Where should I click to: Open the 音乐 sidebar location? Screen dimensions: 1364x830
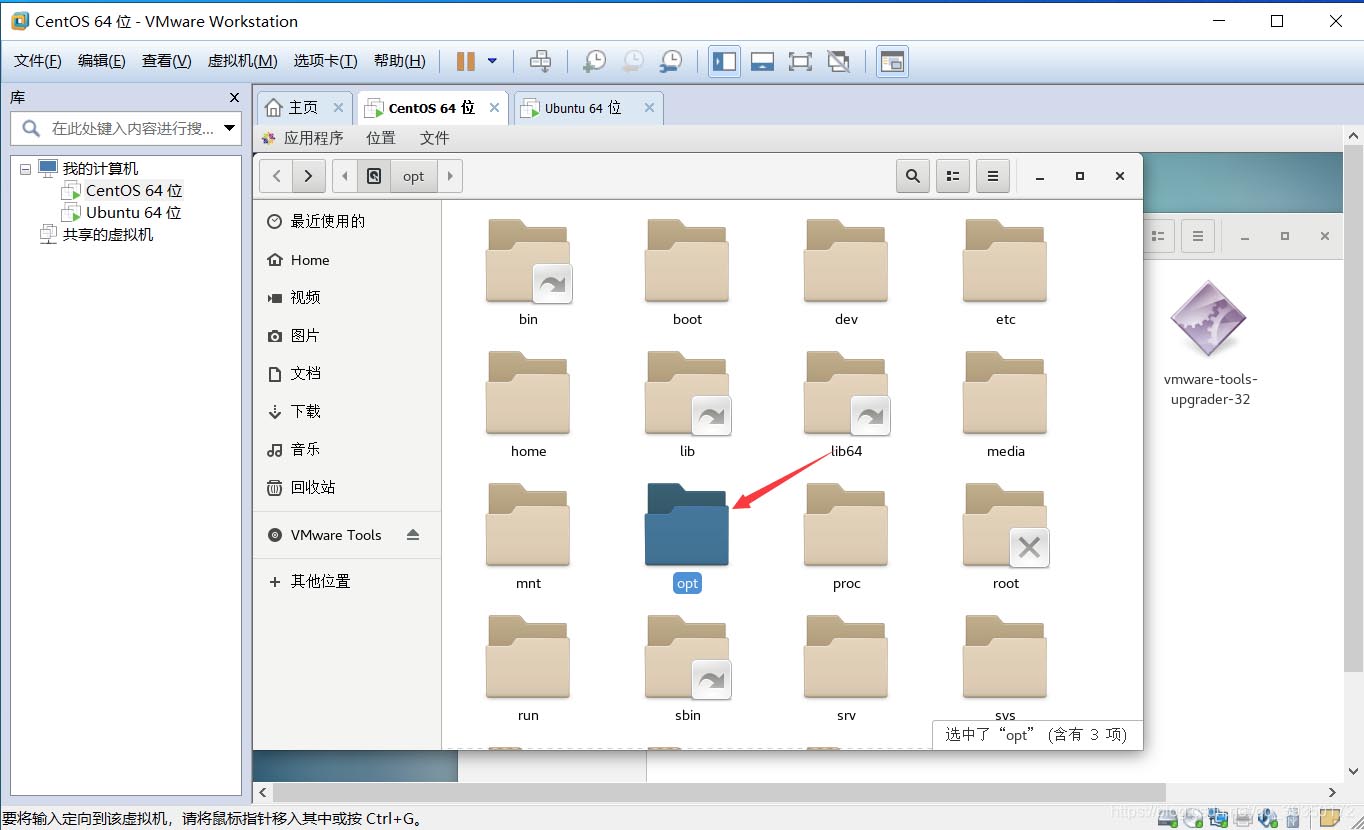click(347, 450)
